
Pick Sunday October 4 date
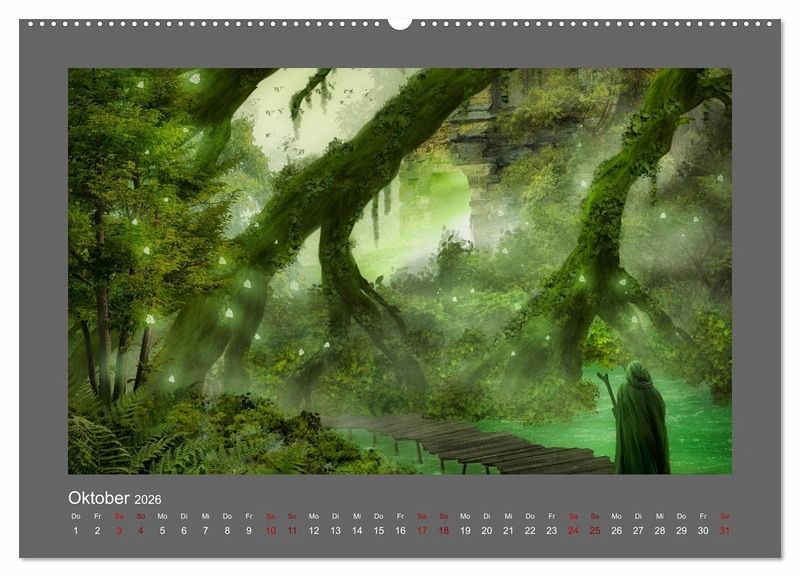141,531
